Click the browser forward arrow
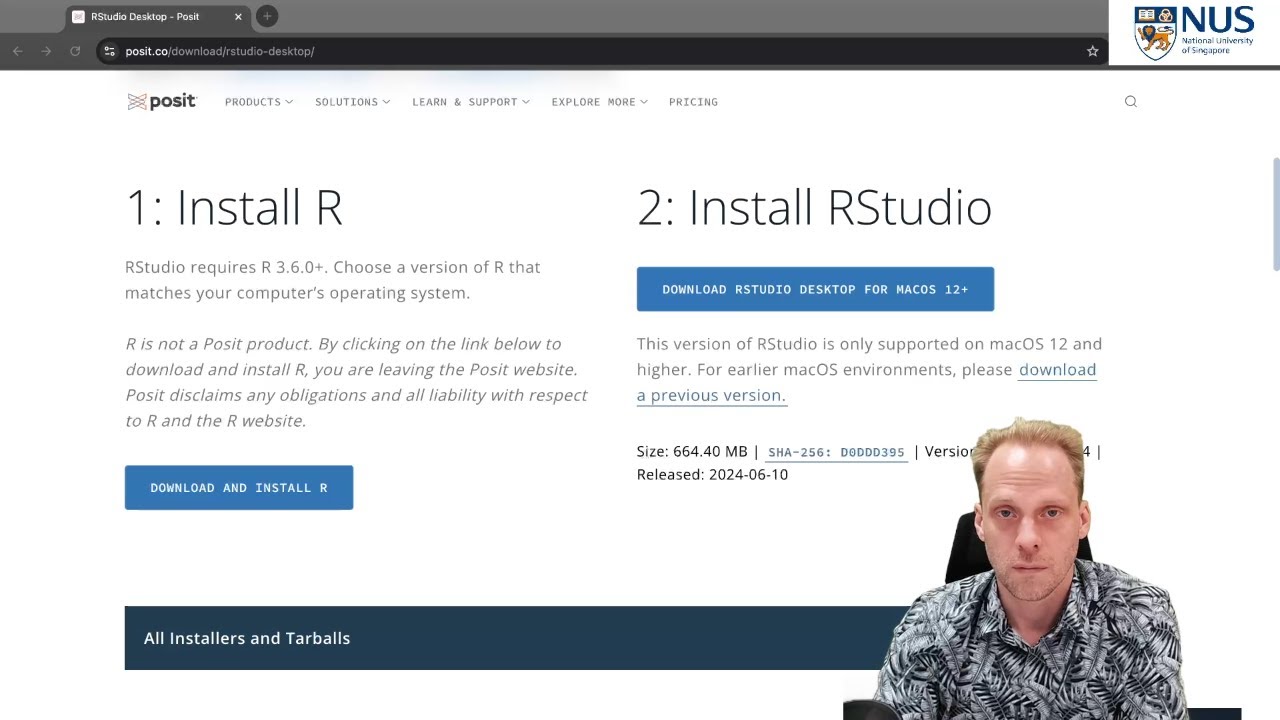 [x=46, y=51]
